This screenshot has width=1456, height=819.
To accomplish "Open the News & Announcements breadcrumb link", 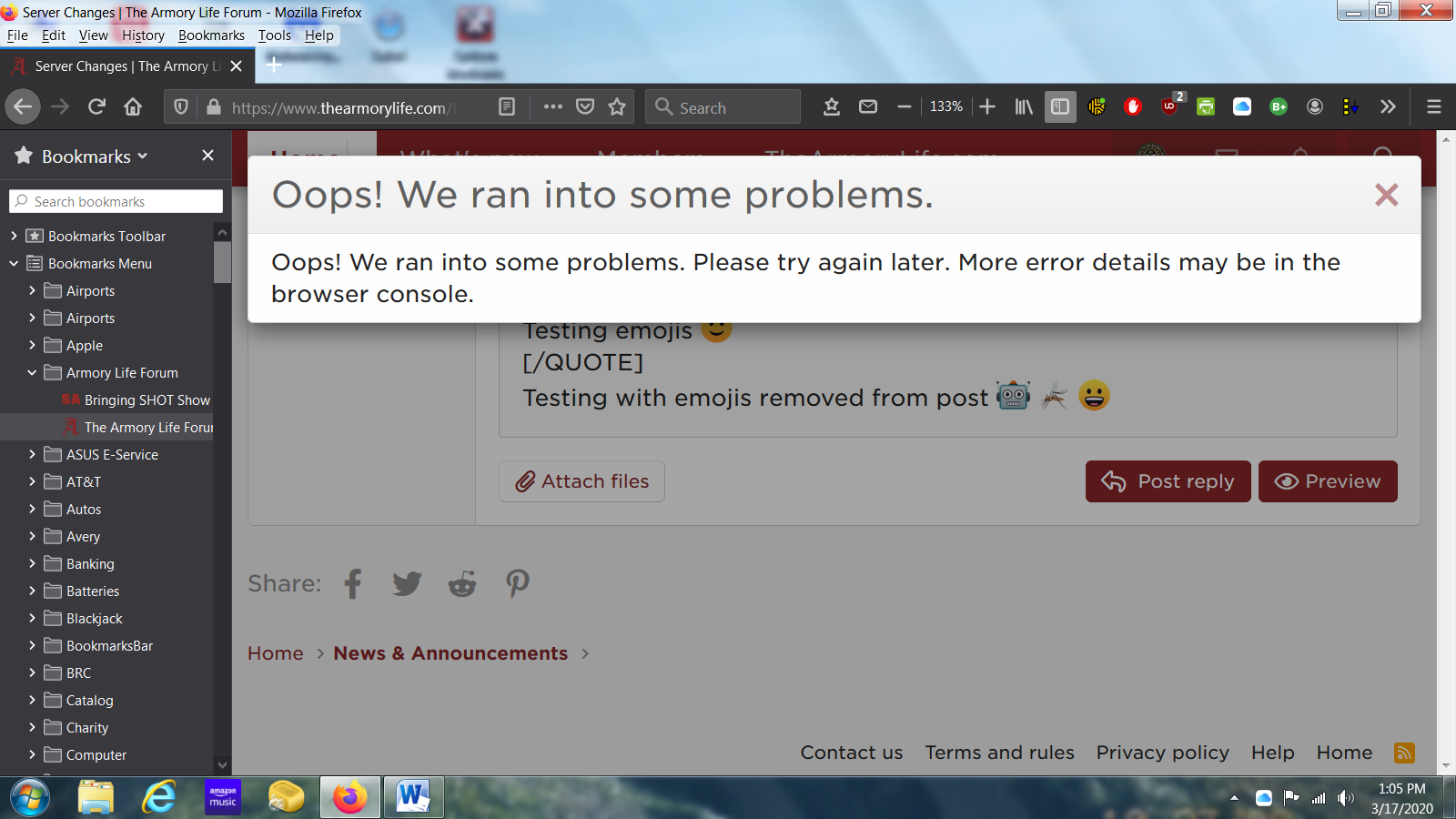I will pos(450,653).
